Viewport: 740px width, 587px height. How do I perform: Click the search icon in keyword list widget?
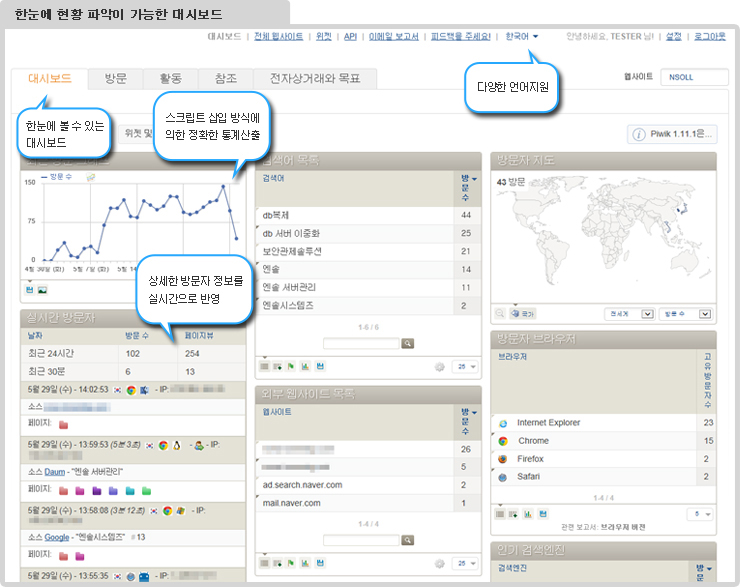[x=407, y=343]
